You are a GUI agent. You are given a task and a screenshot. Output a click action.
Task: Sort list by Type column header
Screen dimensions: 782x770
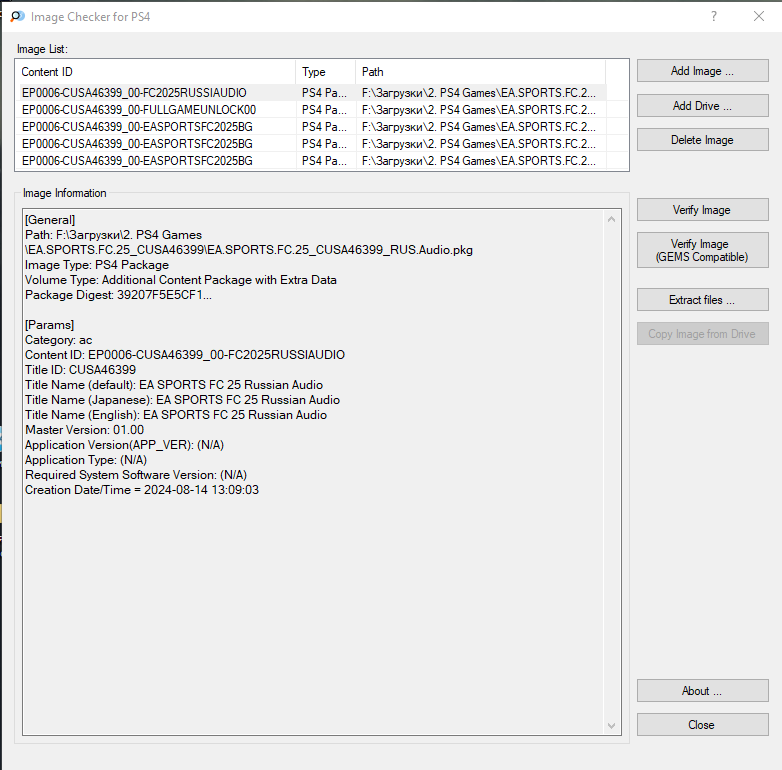(x=326, y=72)
